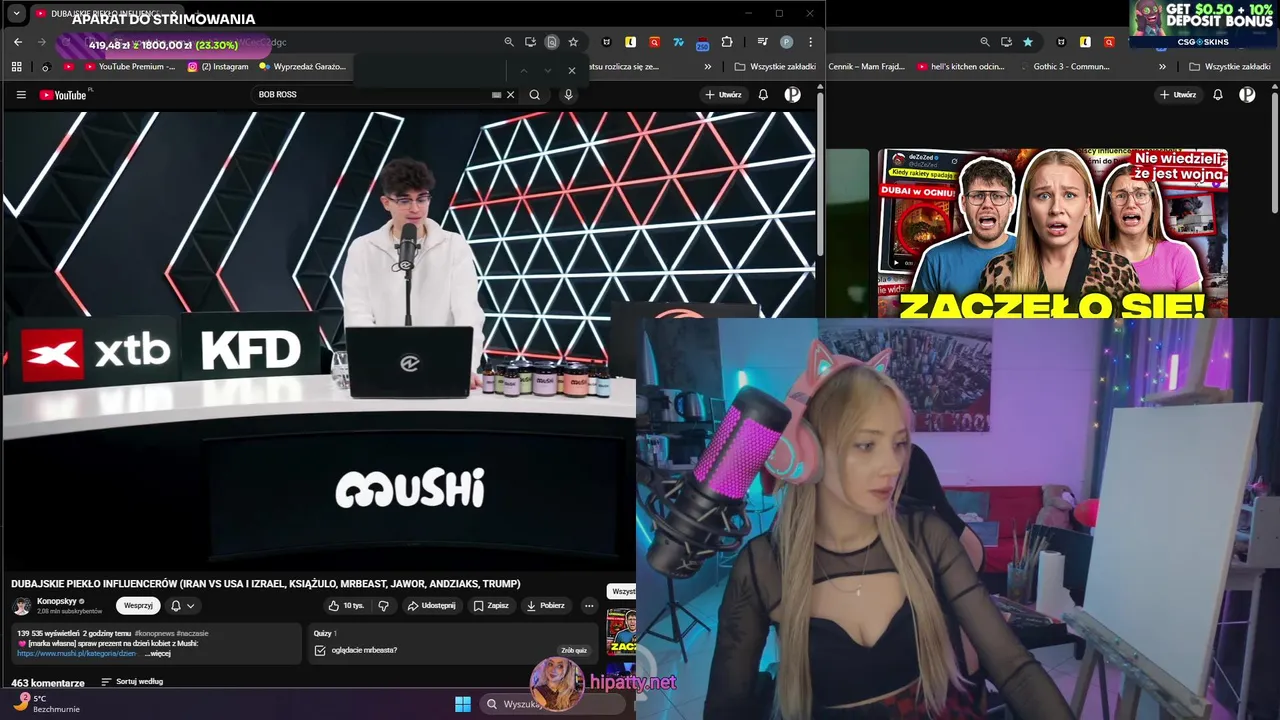
Task: Run the YouTube search magnifier button
Action: pyautogui.click(x=535, y=95)
